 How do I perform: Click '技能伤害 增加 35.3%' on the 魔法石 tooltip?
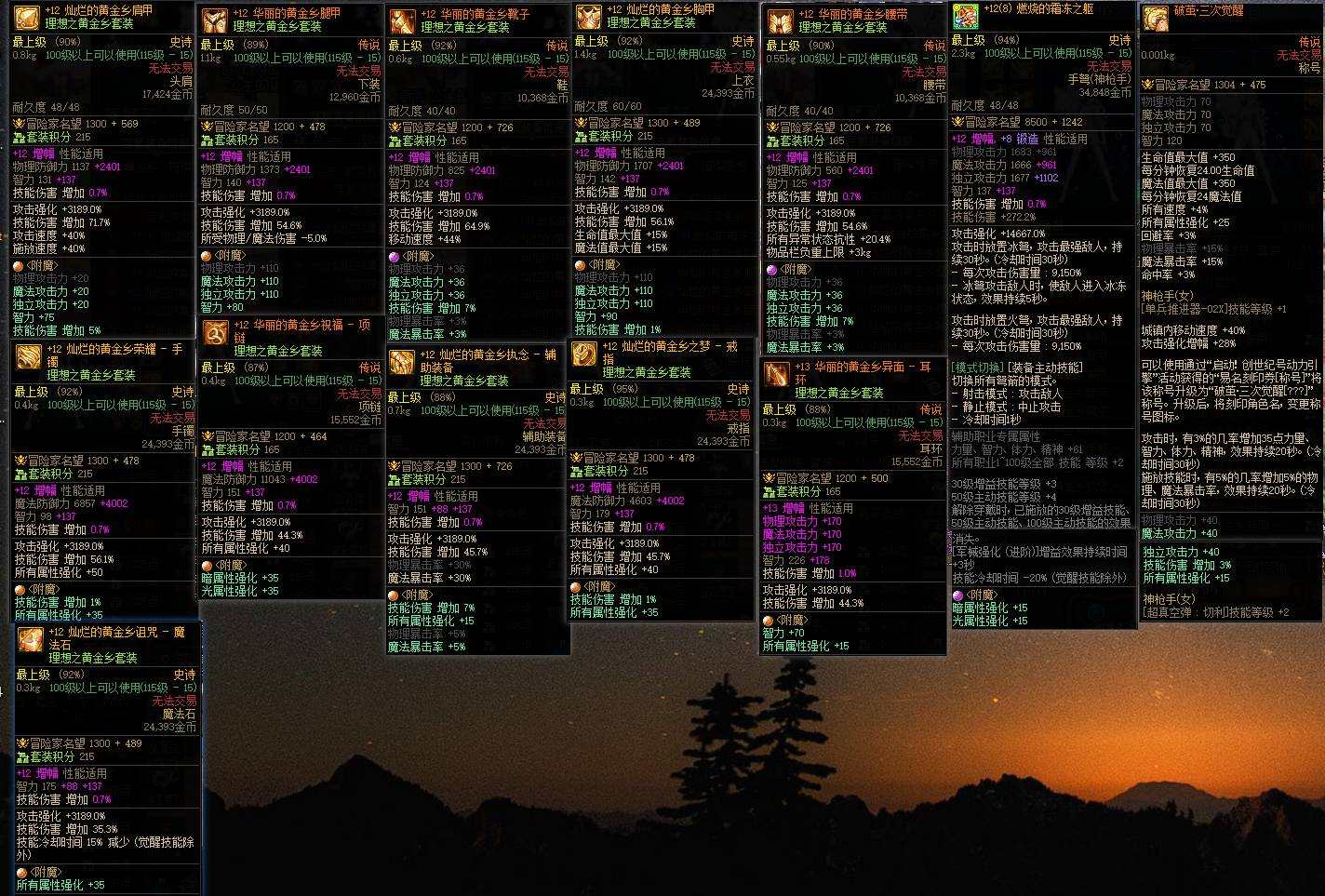pyautogui.click(x=66, y=829)
